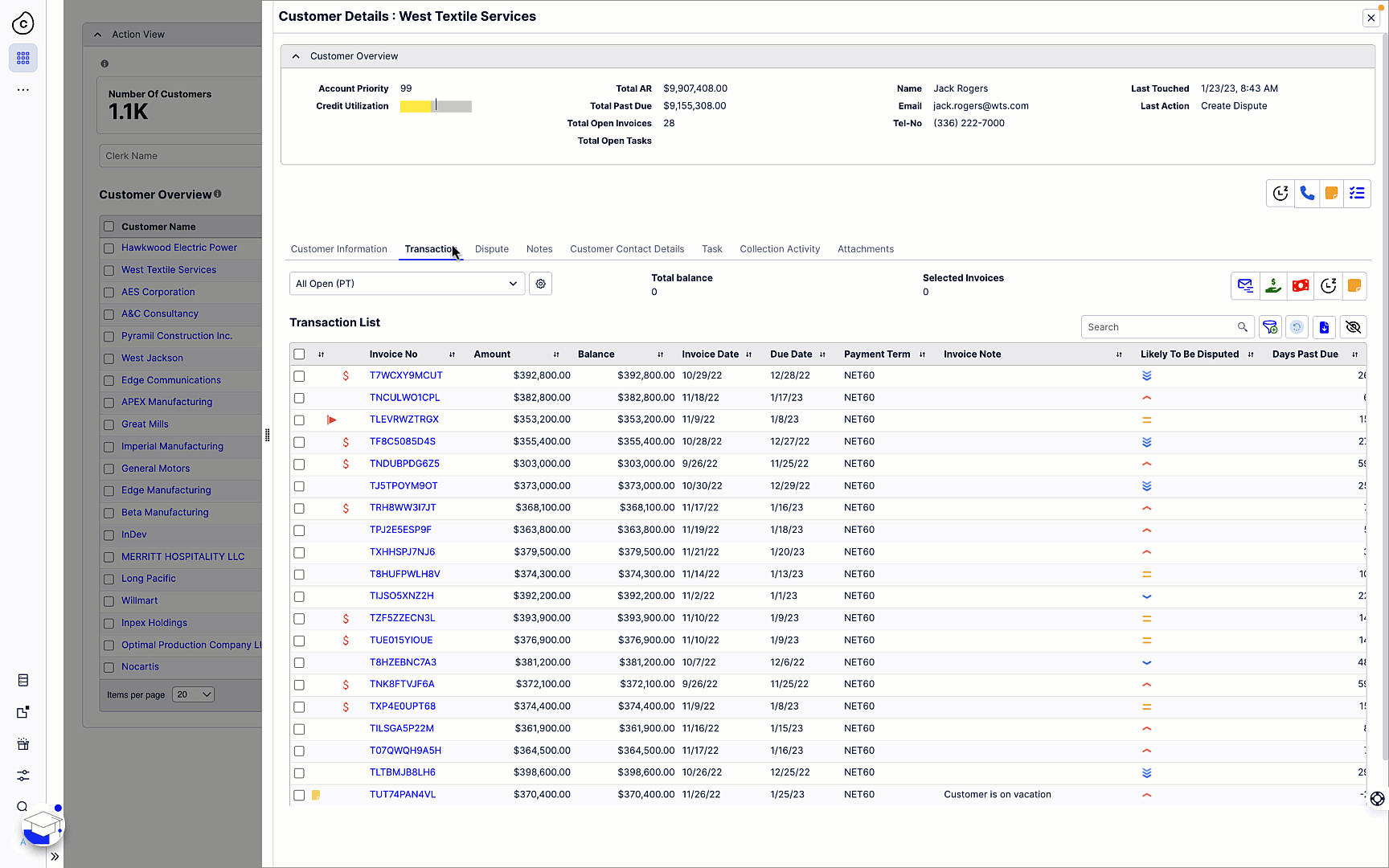Hide columns using the crossed-eye icon
Screen dimensions: 1389x868
click(x=1353, y=327)
